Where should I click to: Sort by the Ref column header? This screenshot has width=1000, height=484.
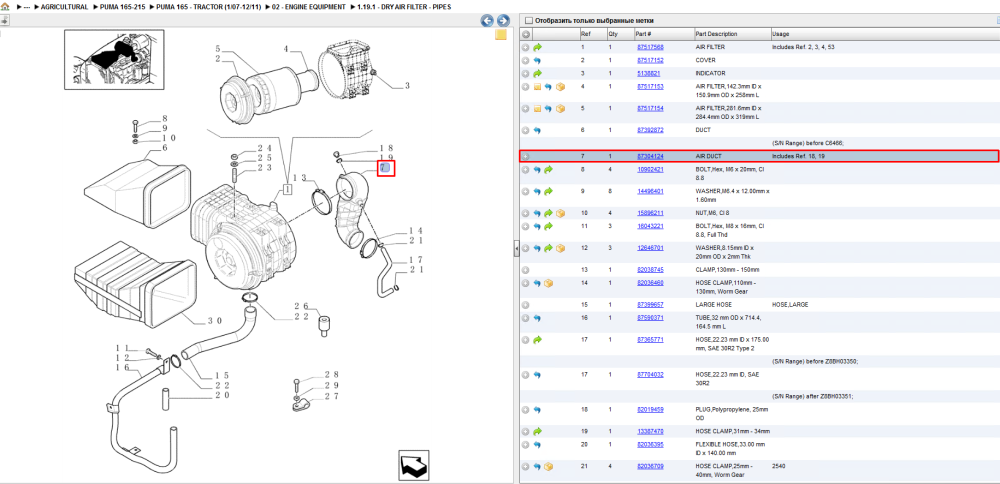pos(585,34)
